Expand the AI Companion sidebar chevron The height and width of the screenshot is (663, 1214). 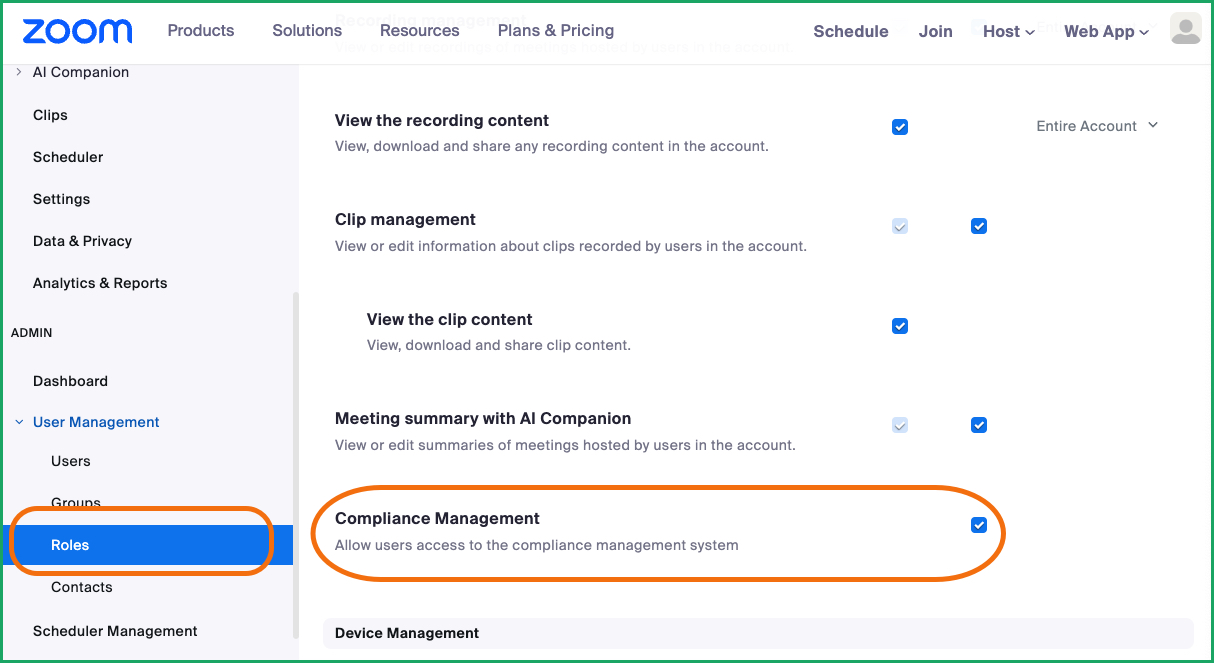(19, 72)
